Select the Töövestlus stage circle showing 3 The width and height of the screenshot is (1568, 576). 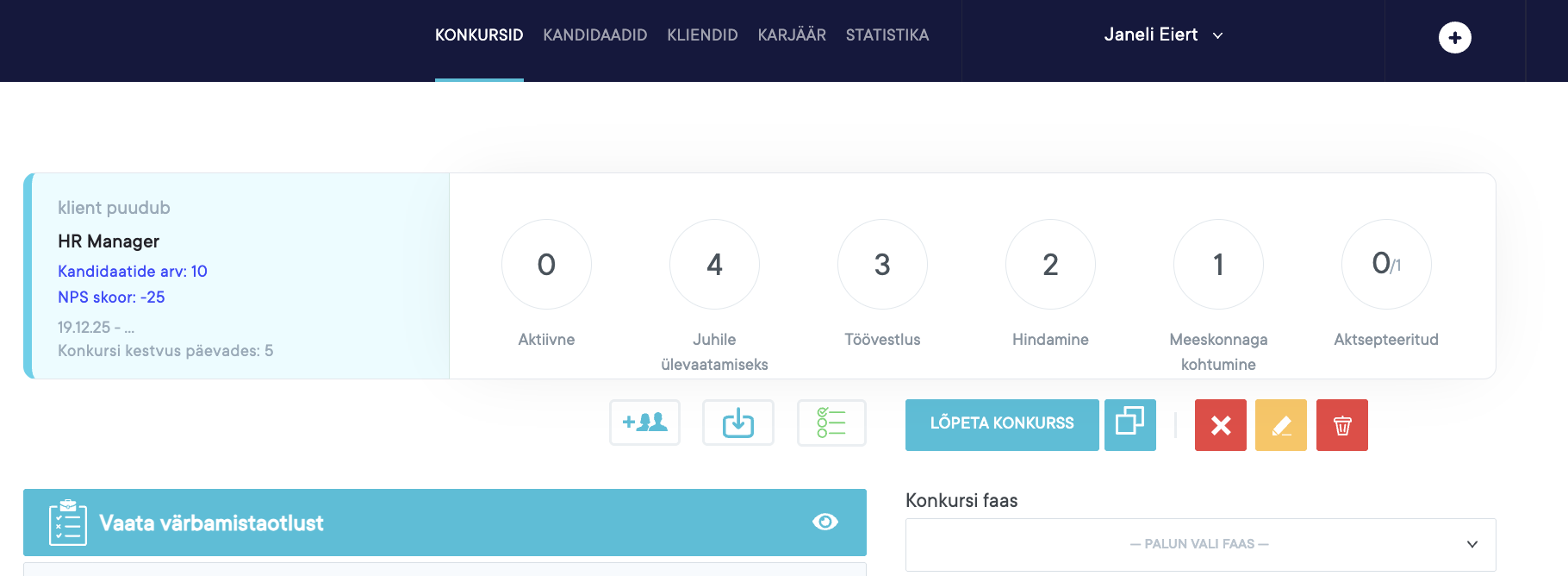(882, 264)
